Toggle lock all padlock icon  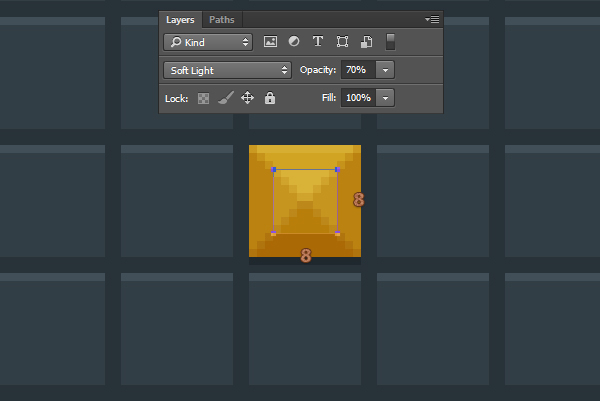tap(270, 98)
